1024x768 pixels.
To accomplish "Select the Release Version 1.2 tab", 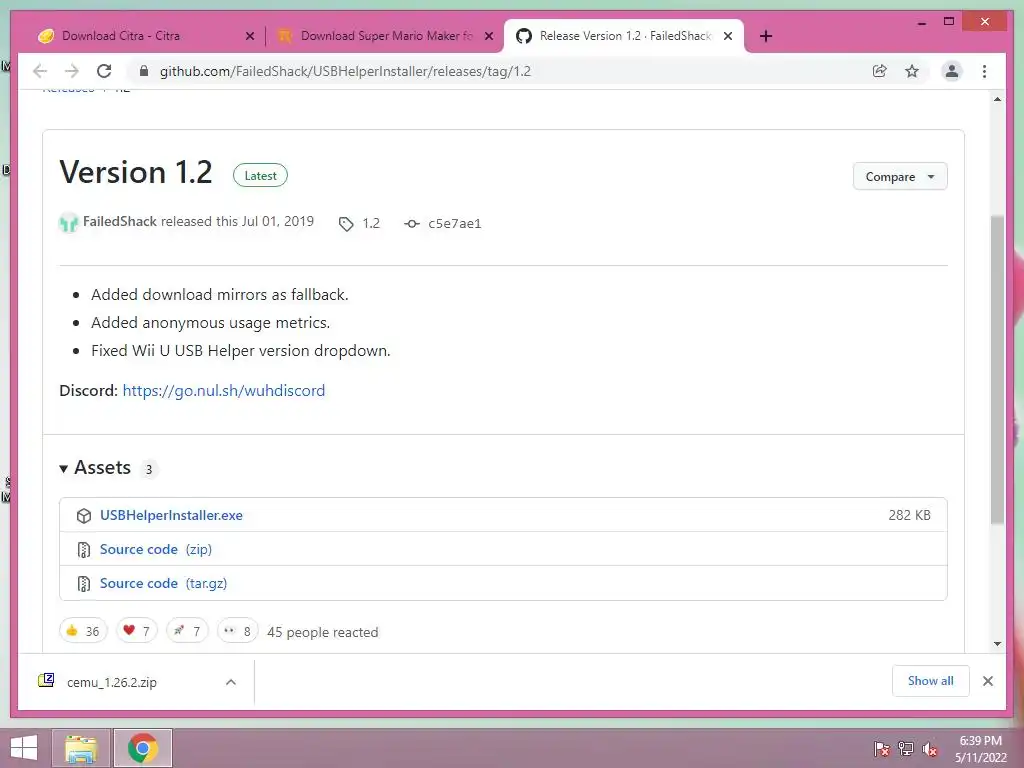I will click(x=623, y=36).
